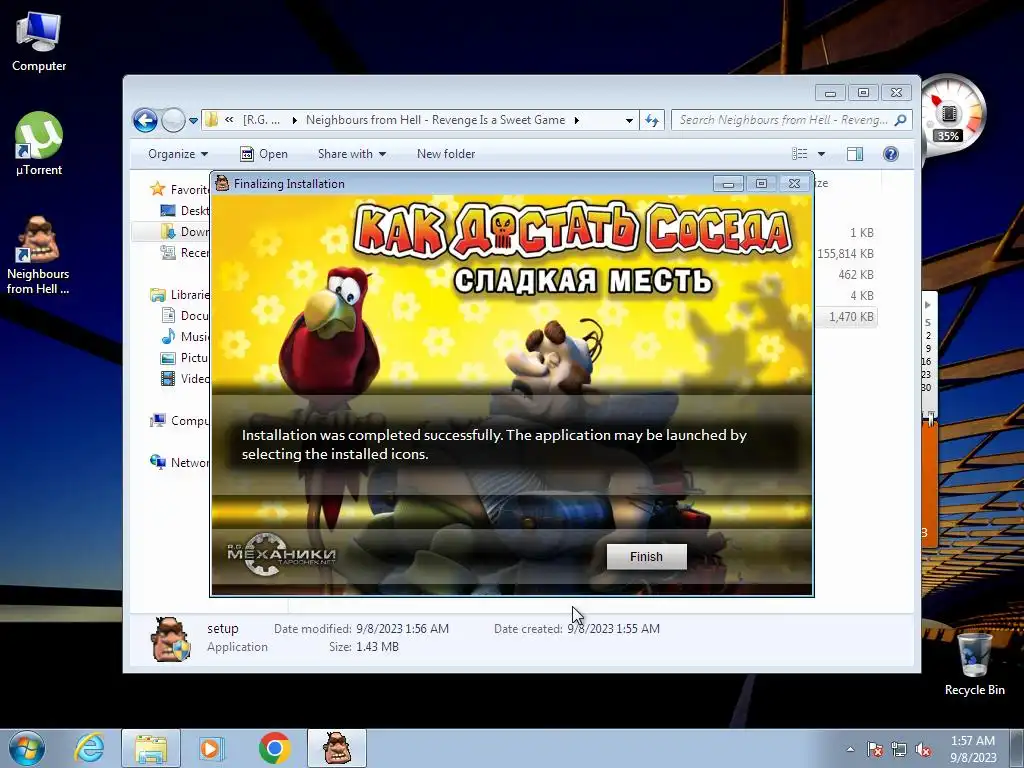Click the installer title bar icon
This screenshot has width=1024, height=768.
click(222, 184)
